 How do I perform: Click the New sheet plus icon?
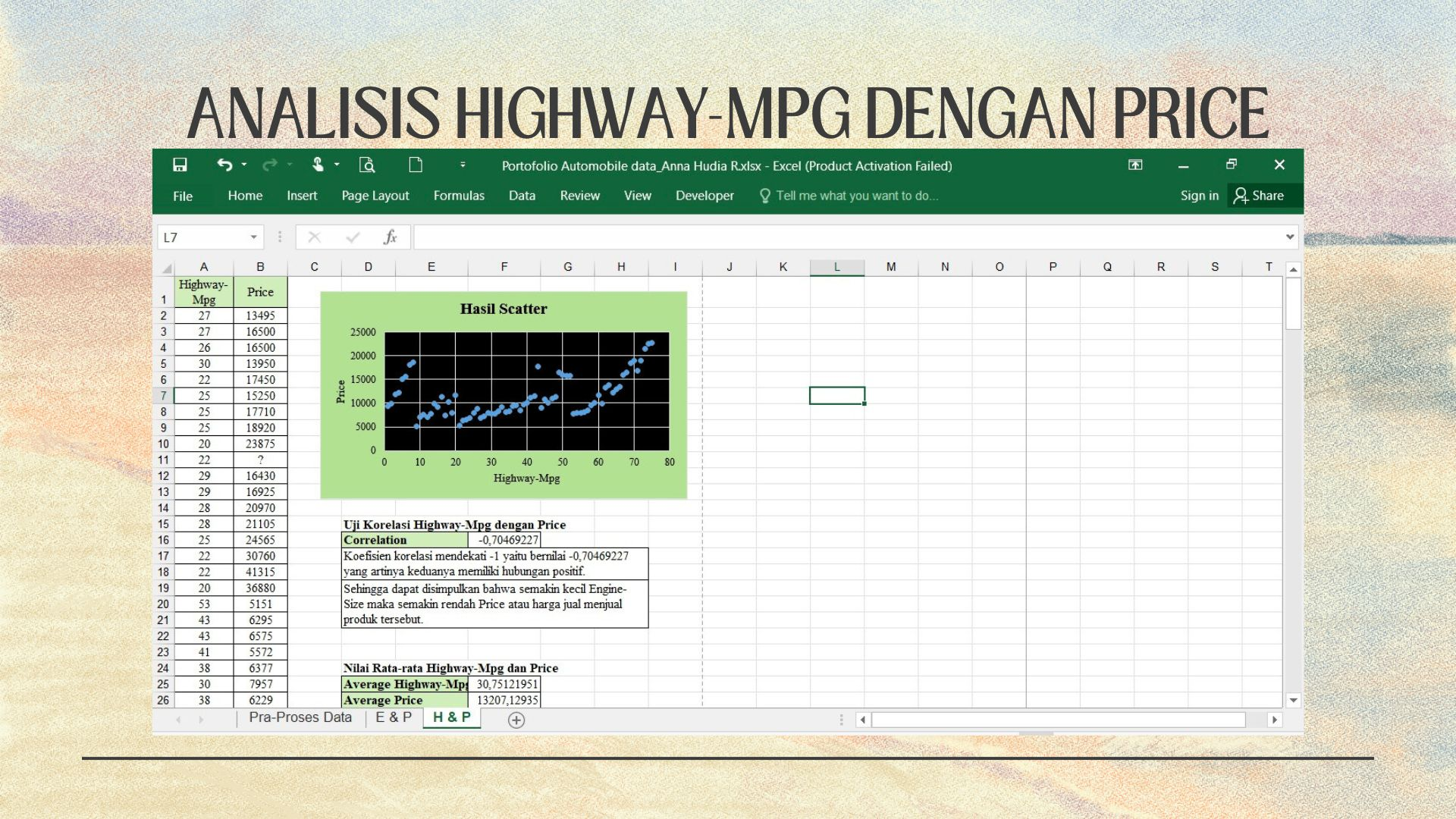pyautogui.click(x=516, y=720)
